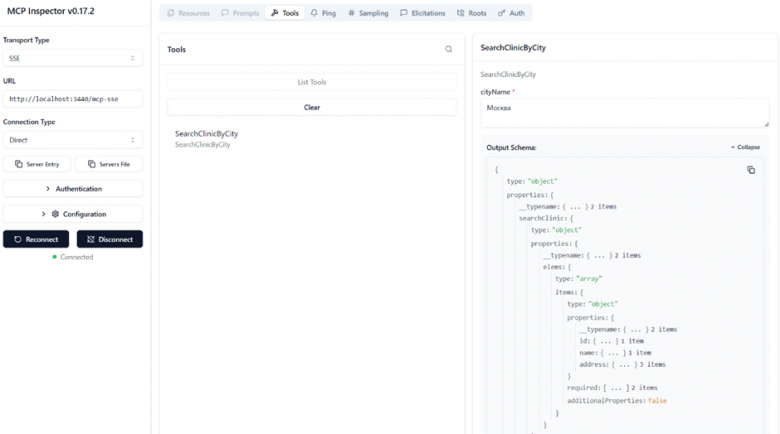The height and width of the screenshot is (434, 780).
Task: Click the searchClinic property key
Action: pos(543,218)
